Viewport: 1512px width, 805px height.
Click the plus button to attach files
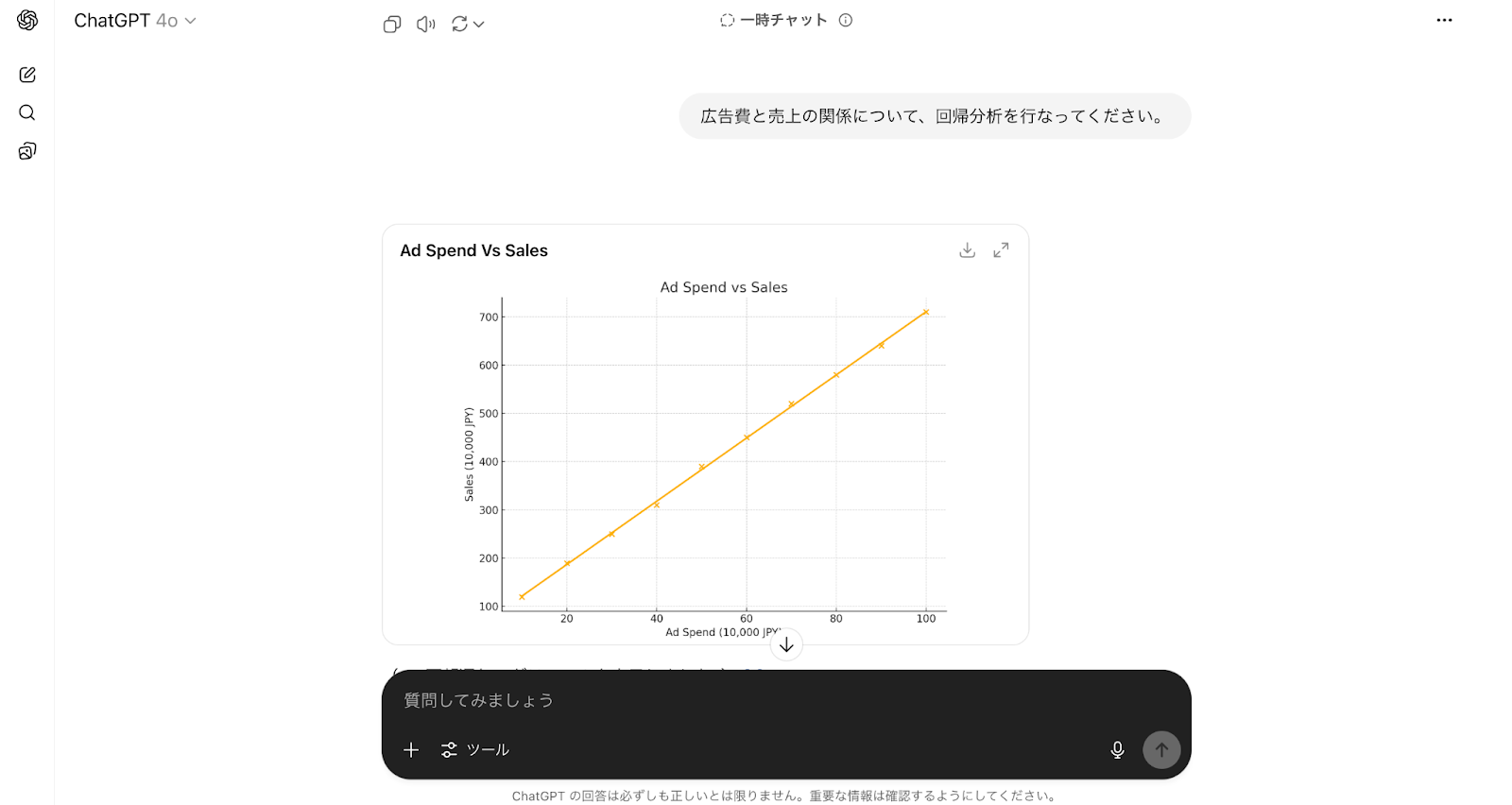coord(411,749)
